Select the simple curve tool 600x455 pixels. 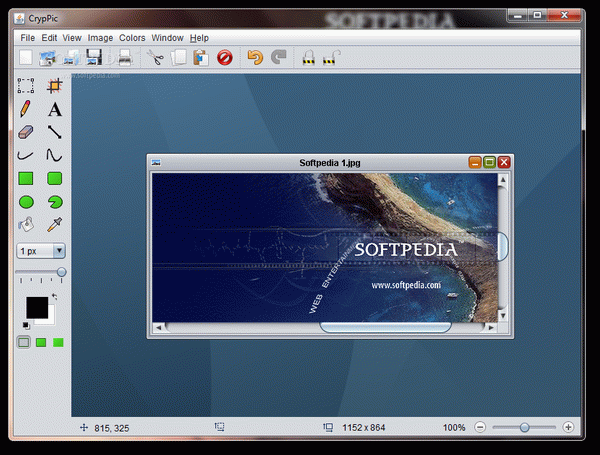26,155
